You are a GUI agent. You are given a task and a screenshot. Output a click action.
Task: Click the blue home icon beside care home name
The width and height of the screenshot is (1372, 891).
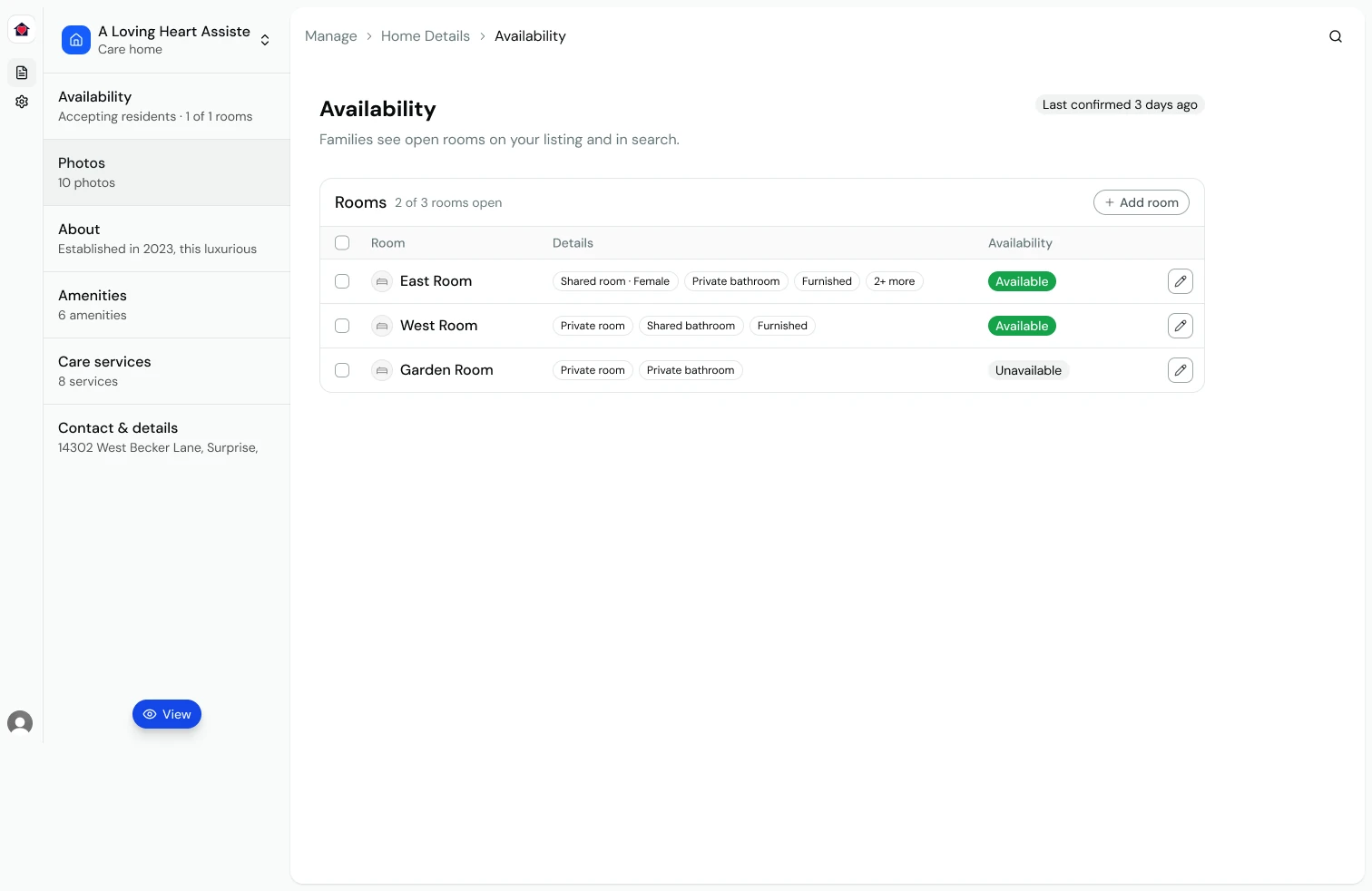76,40
